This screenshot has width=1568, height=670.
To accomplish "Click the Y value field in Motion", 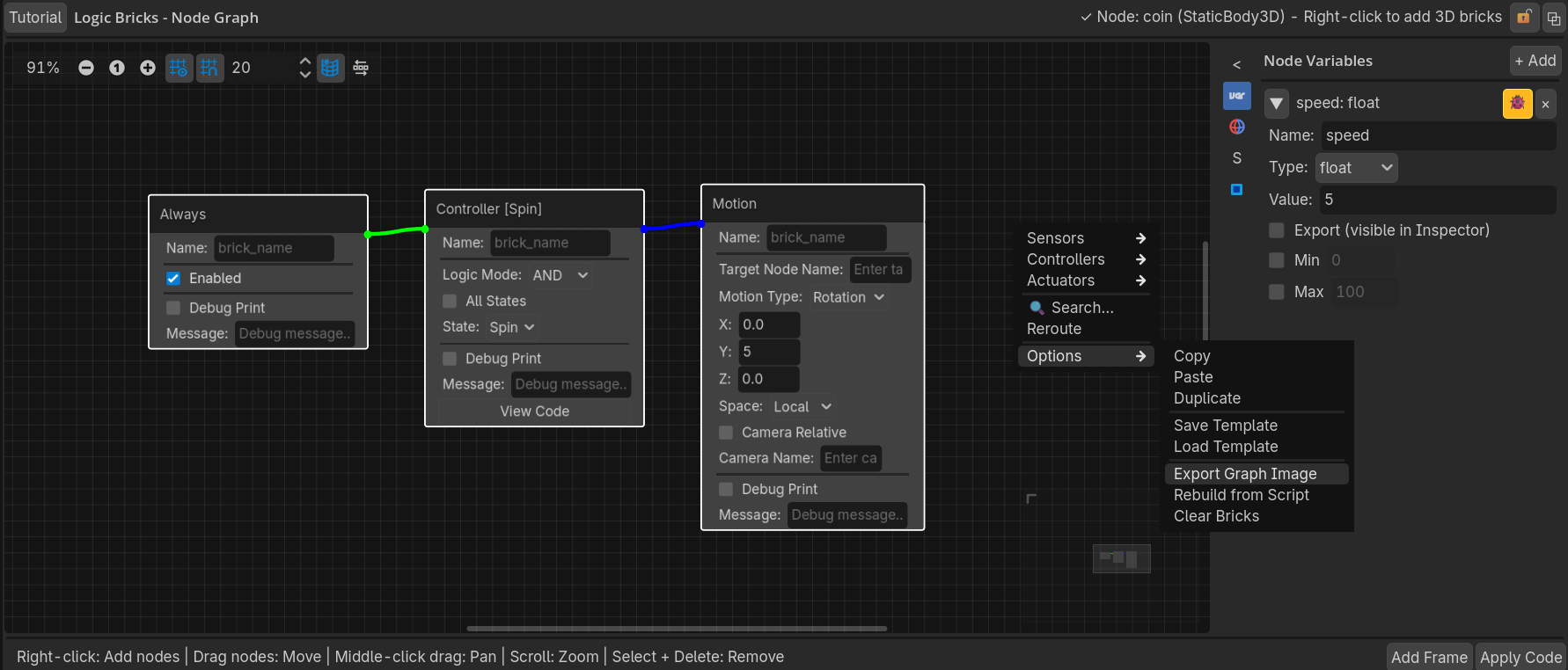I will (x=769, y=352).
